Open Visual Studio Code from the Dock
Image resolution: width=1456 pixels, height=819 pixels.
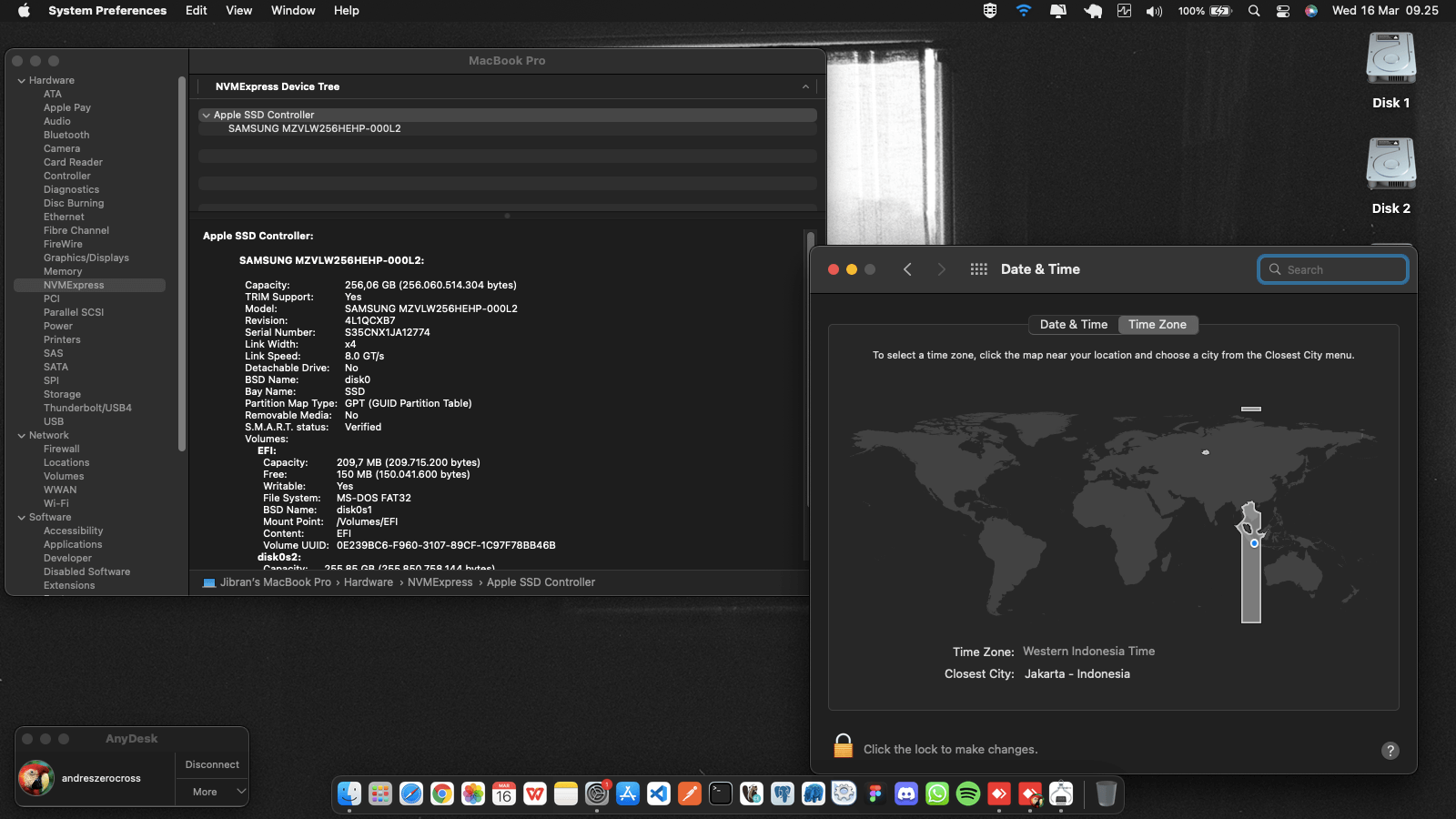click(659, 794)
